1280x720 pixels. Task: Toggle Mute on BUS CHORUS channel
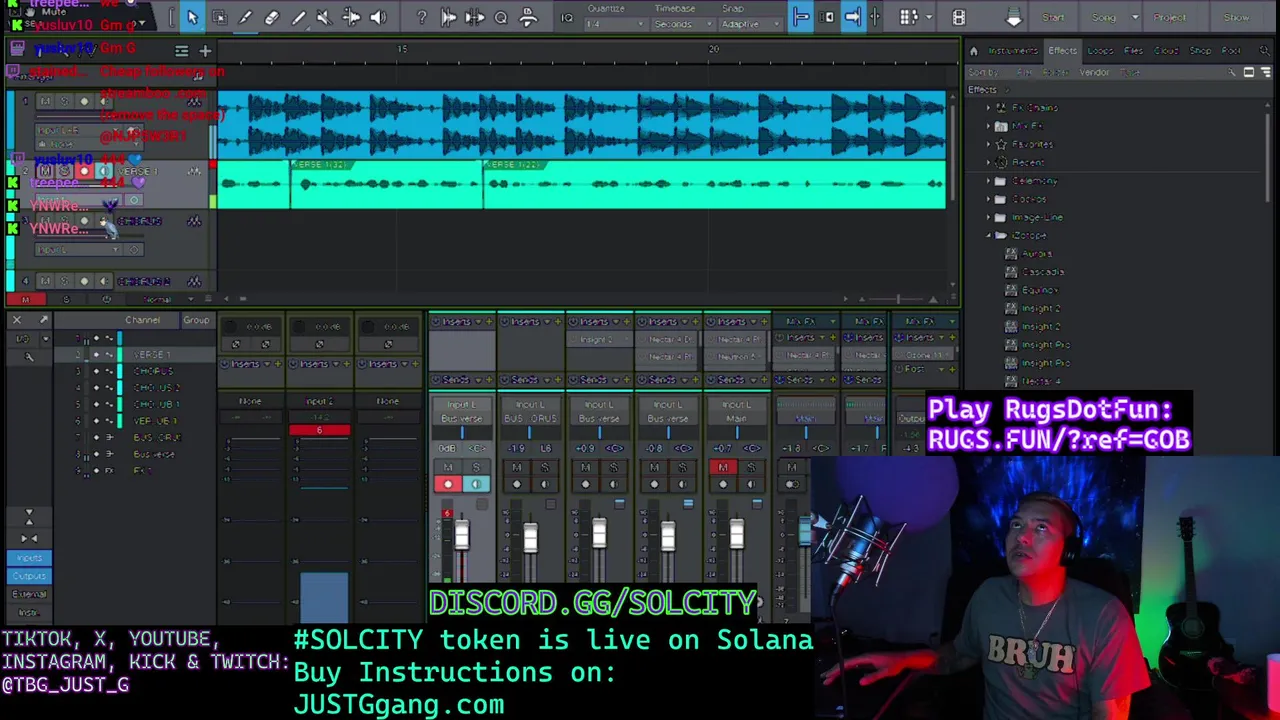point(517,467)
